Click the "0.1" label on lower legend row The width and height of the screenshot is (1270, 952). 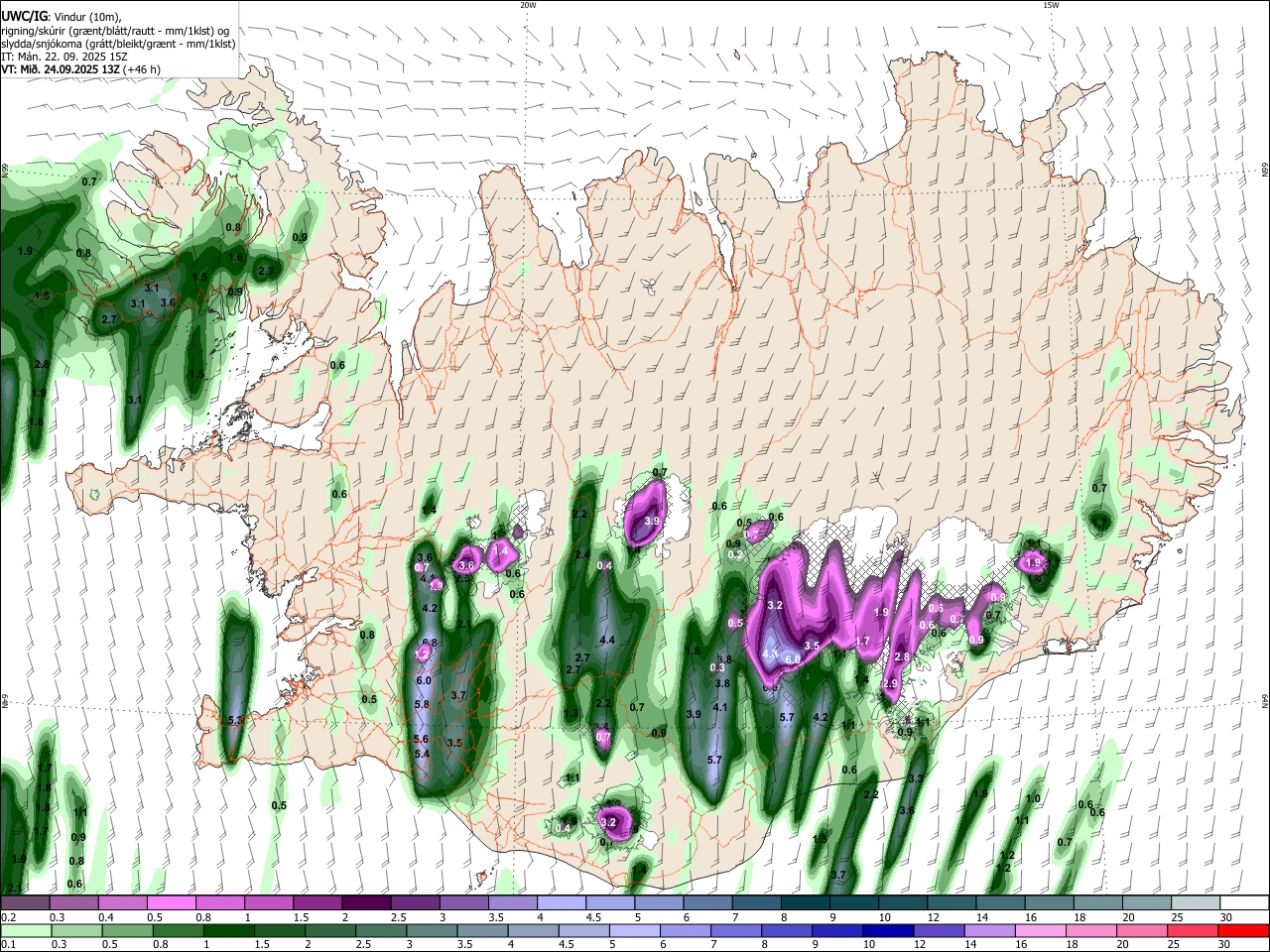(8, 946)
